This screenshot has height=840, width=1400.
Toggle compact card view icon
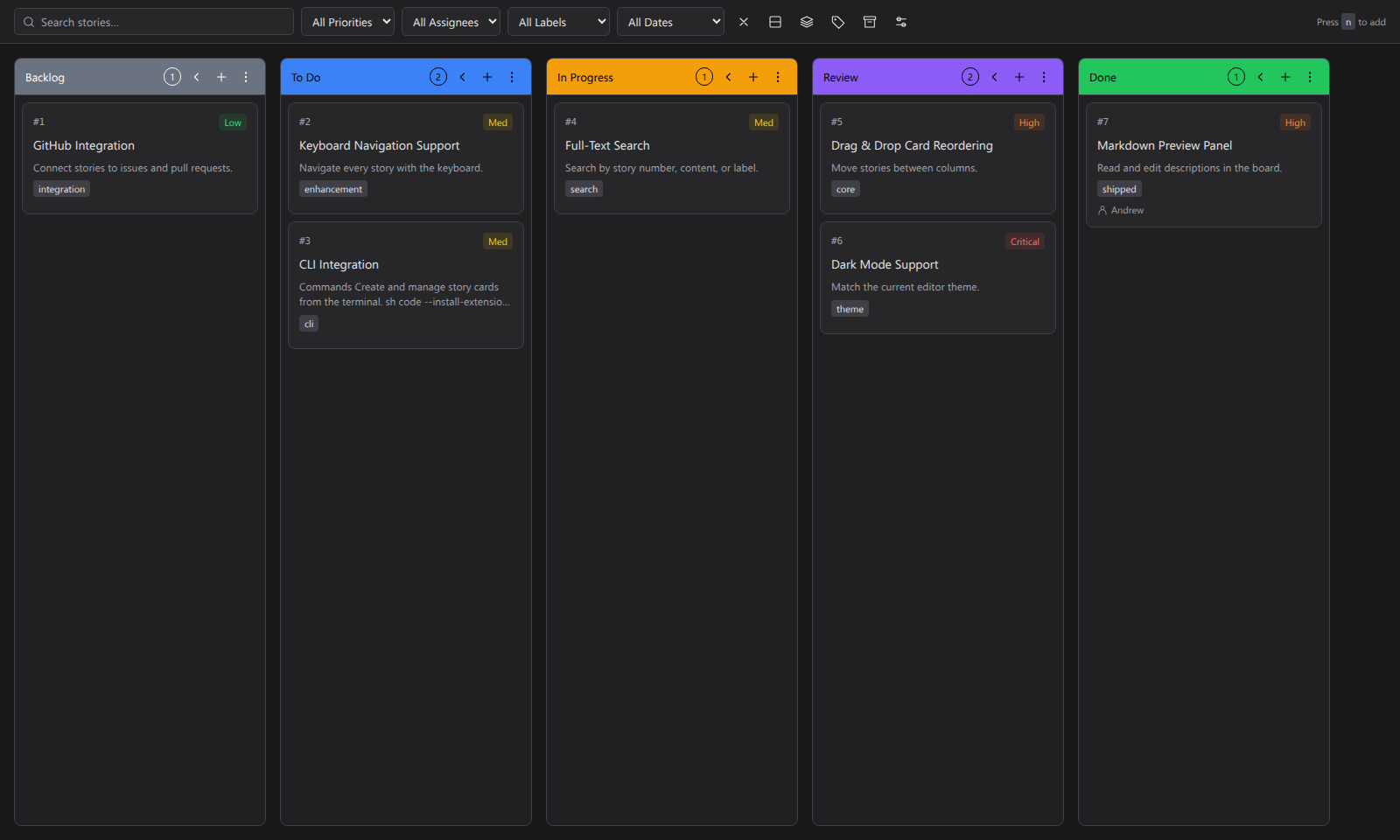tap(775, 22)
